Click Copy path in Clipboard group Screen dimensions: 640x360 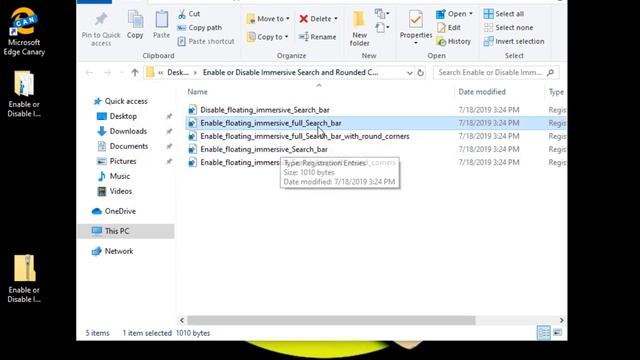click(200, 28)
